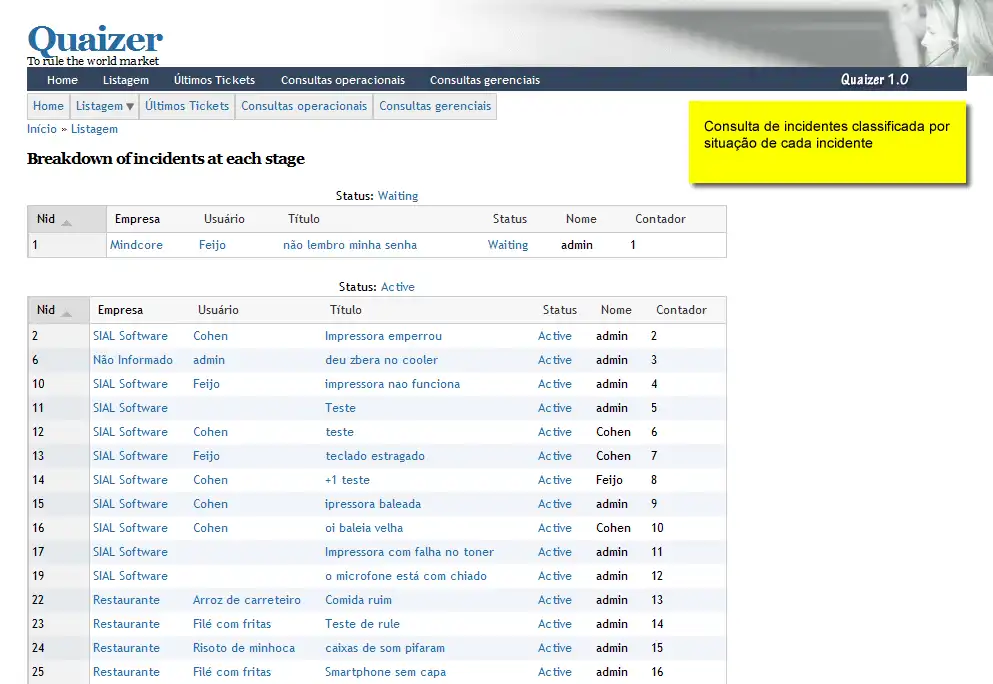Click Título column header in Active table

345,310
